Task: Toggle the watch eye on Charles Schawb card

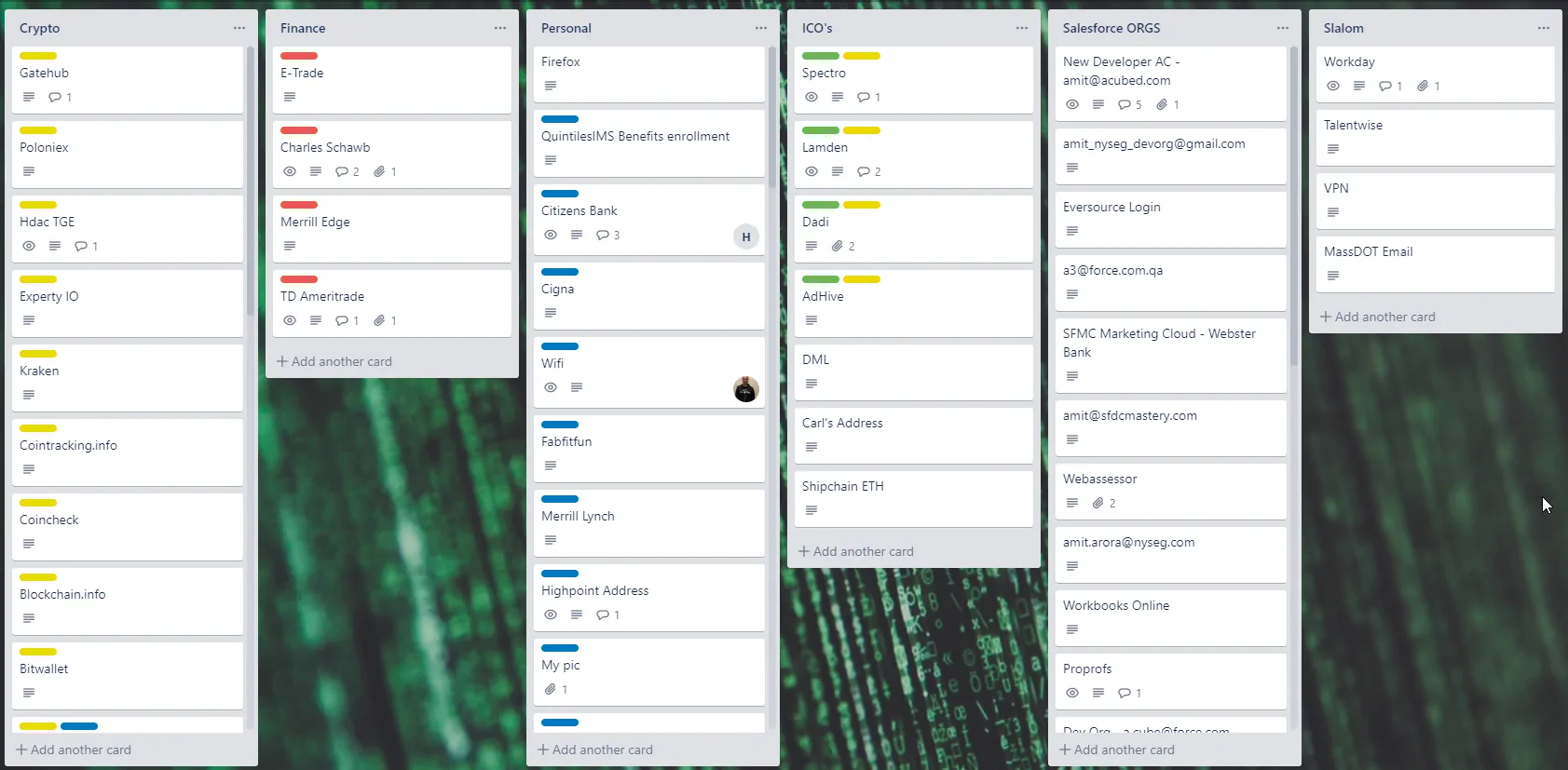Action: [290, 171]
